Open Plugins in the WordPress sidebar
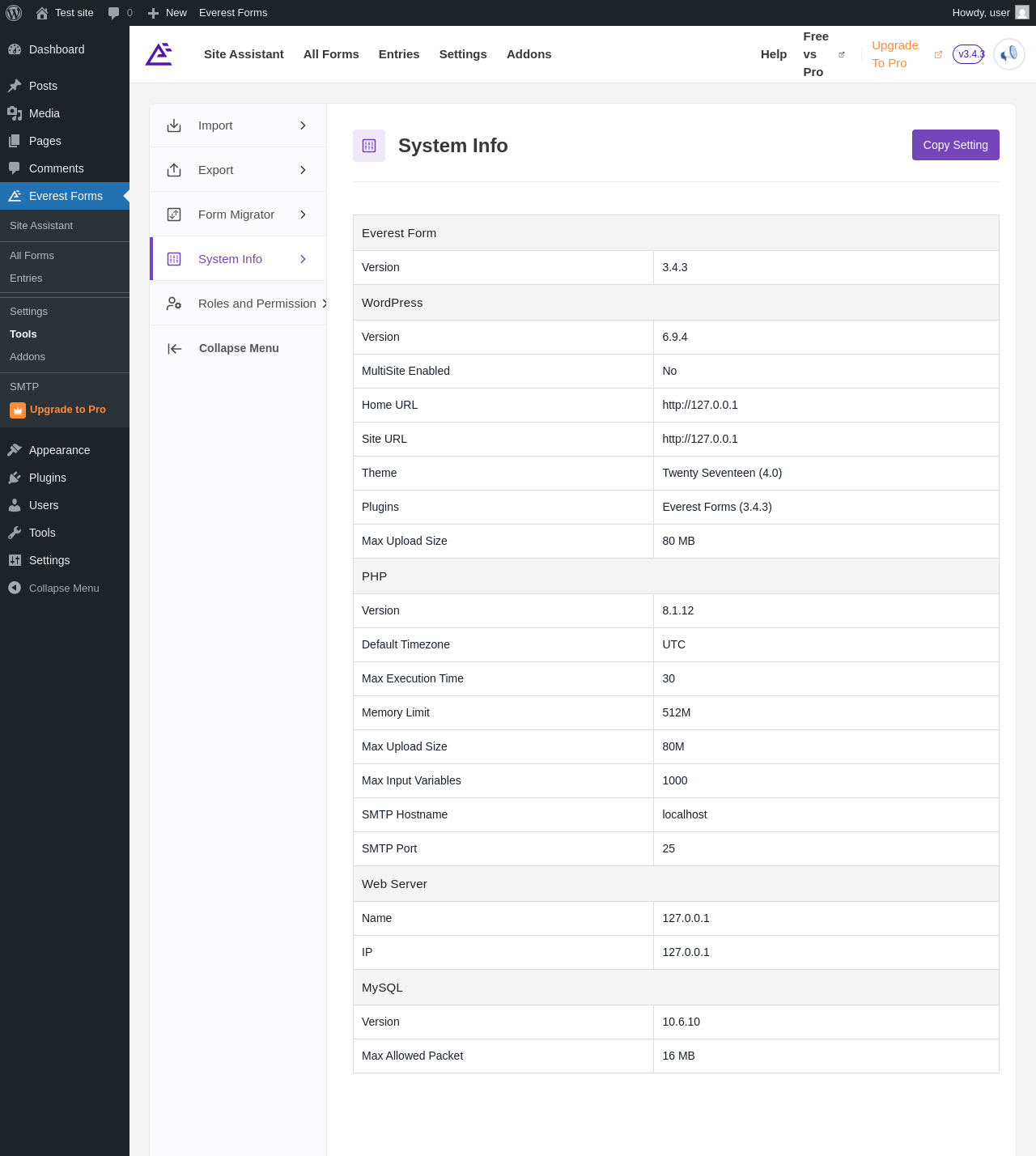The width and height of the screenshot is (1036, 1156). tap(48, 478)
